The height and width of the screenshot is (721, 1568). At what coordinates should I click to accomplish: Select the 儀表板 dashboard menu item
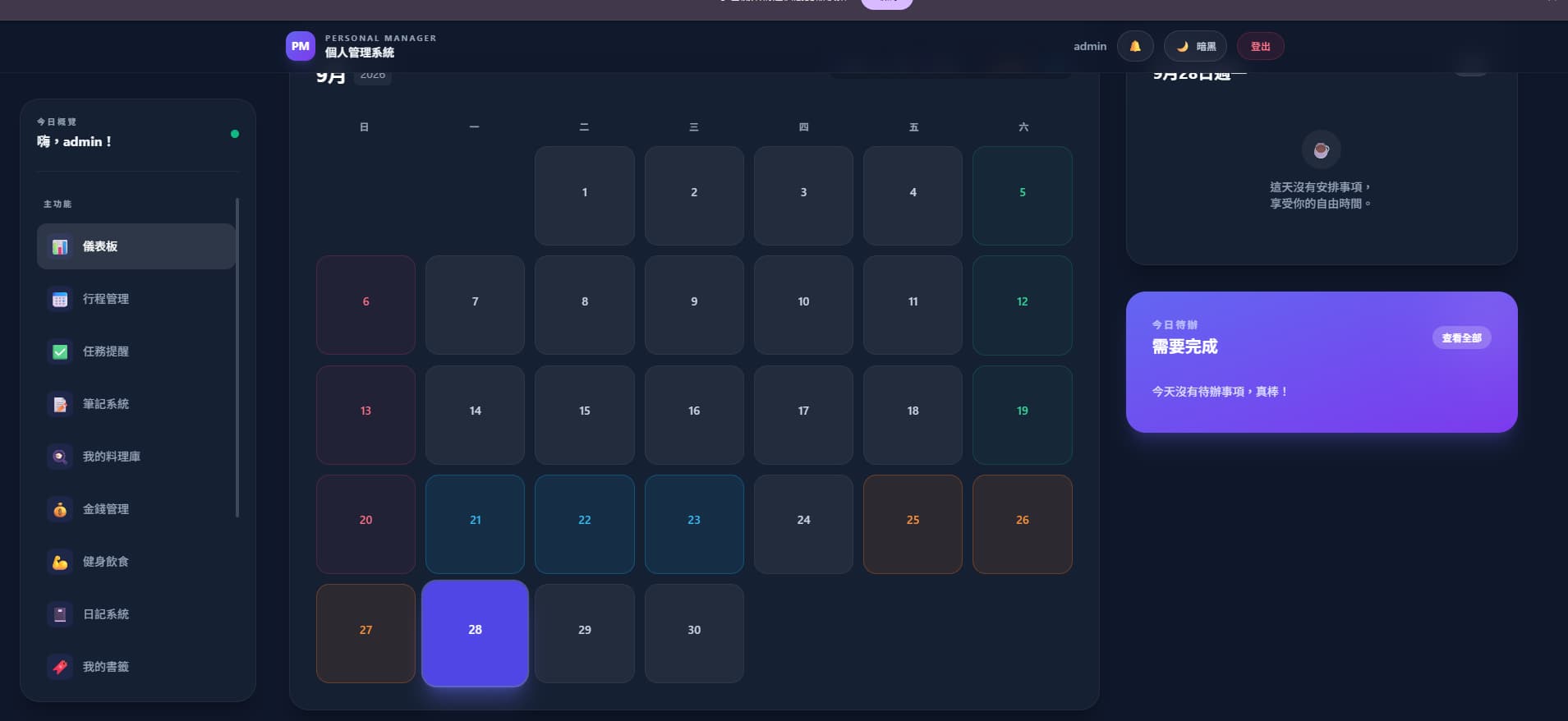point(136,246)
